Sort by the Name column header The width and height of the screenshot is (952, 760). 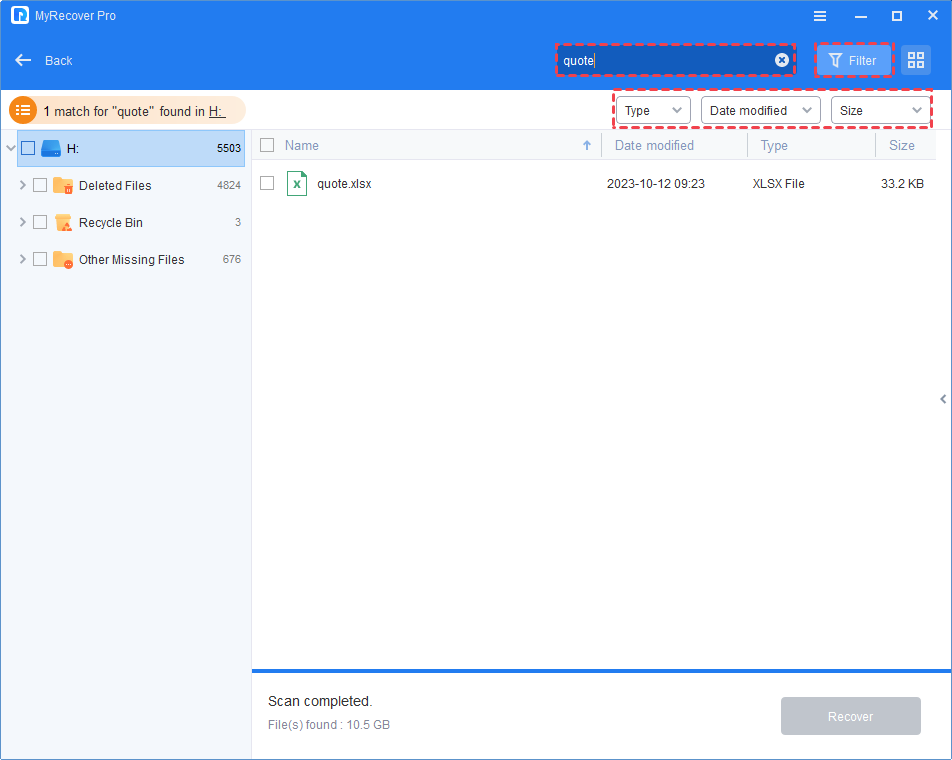pyautogui.click(x=302, y=145)
